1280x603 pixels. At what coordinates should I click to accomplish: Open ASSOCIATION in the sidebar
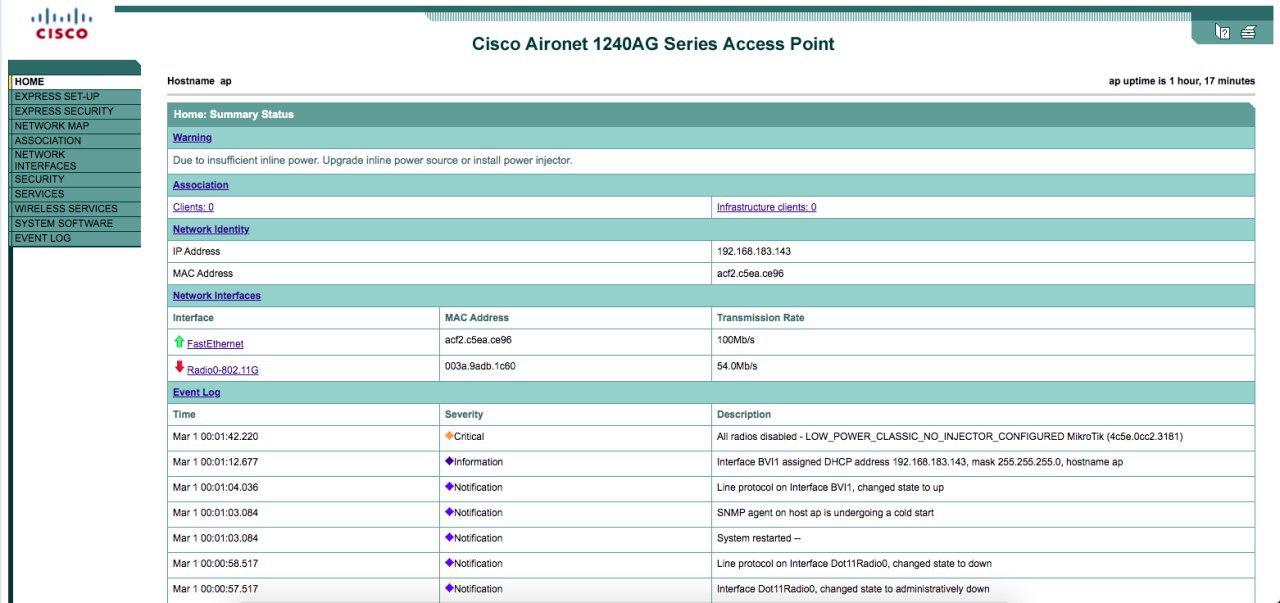click(75, 141)
